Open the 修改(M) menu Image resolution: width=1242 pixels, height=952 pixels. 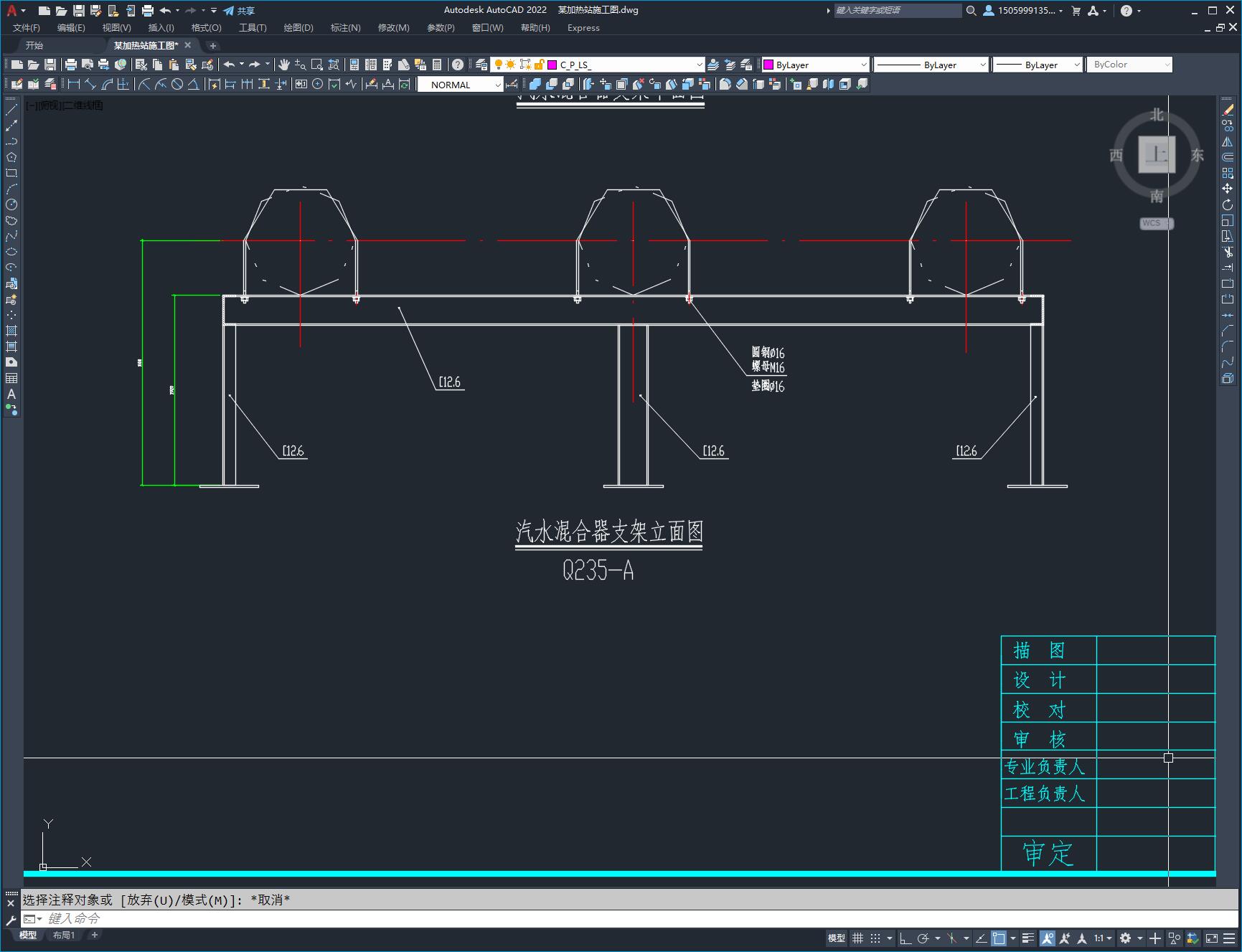pos(393,28)
